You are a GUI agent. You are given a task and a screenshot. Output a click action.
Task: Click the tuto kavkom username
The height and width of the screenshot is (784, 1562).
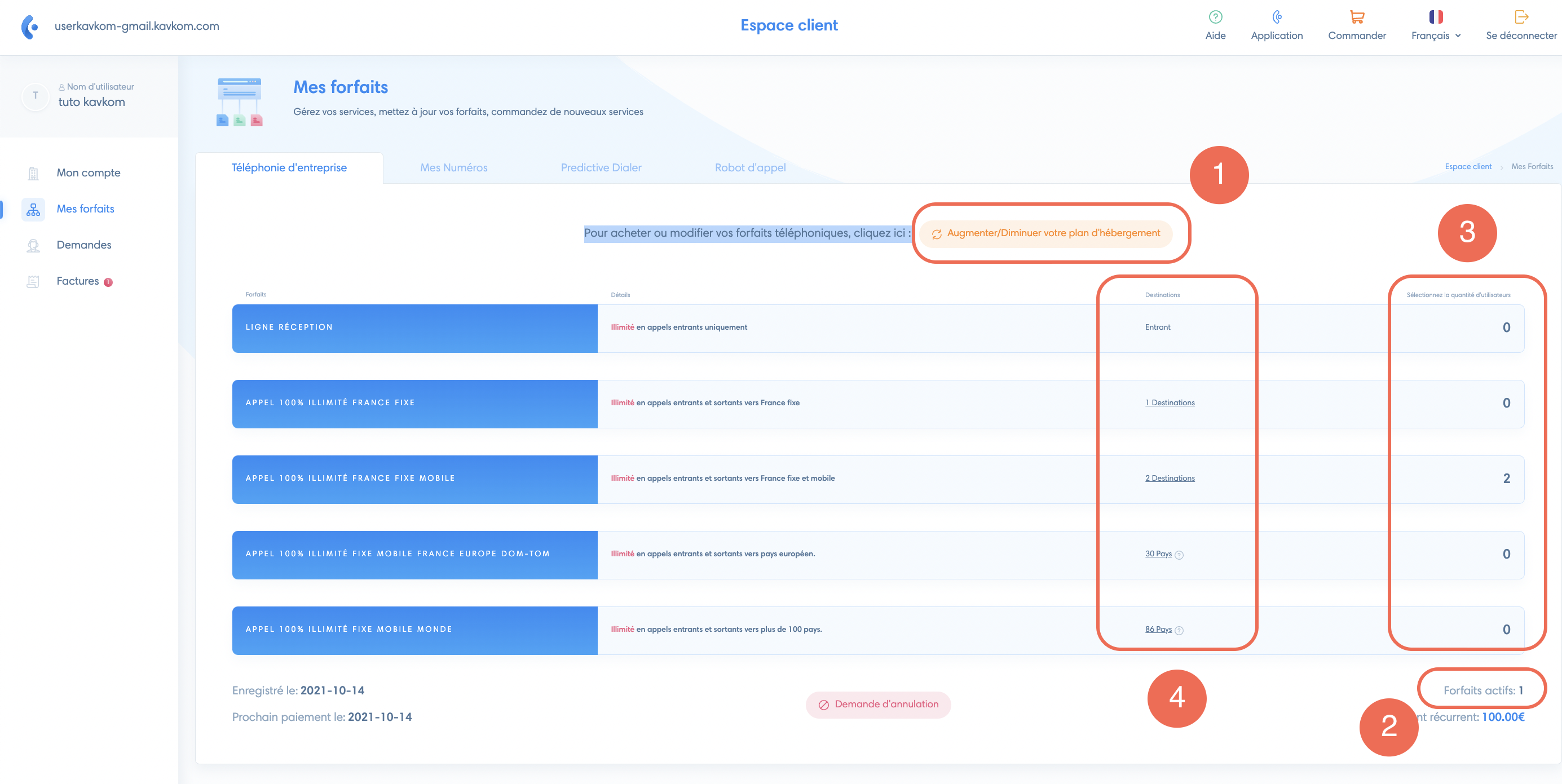pos(91,103)
